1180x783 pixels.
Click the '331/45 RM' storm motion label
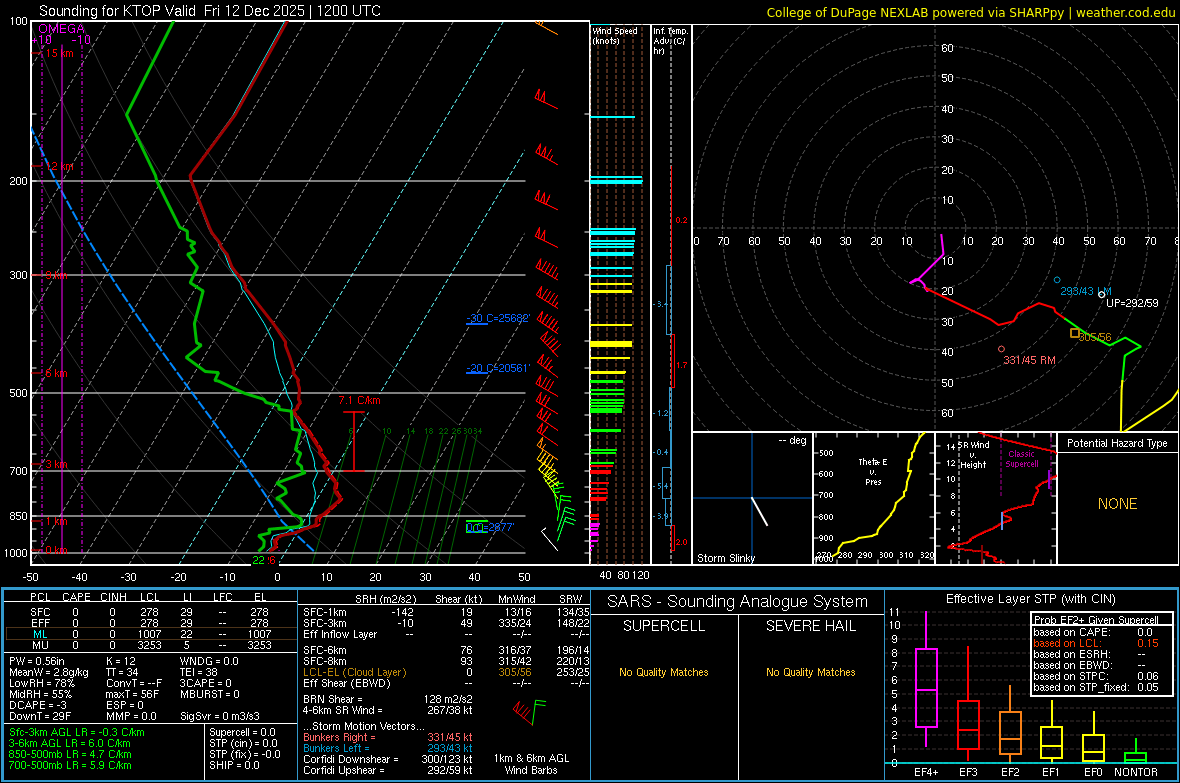1029,360
